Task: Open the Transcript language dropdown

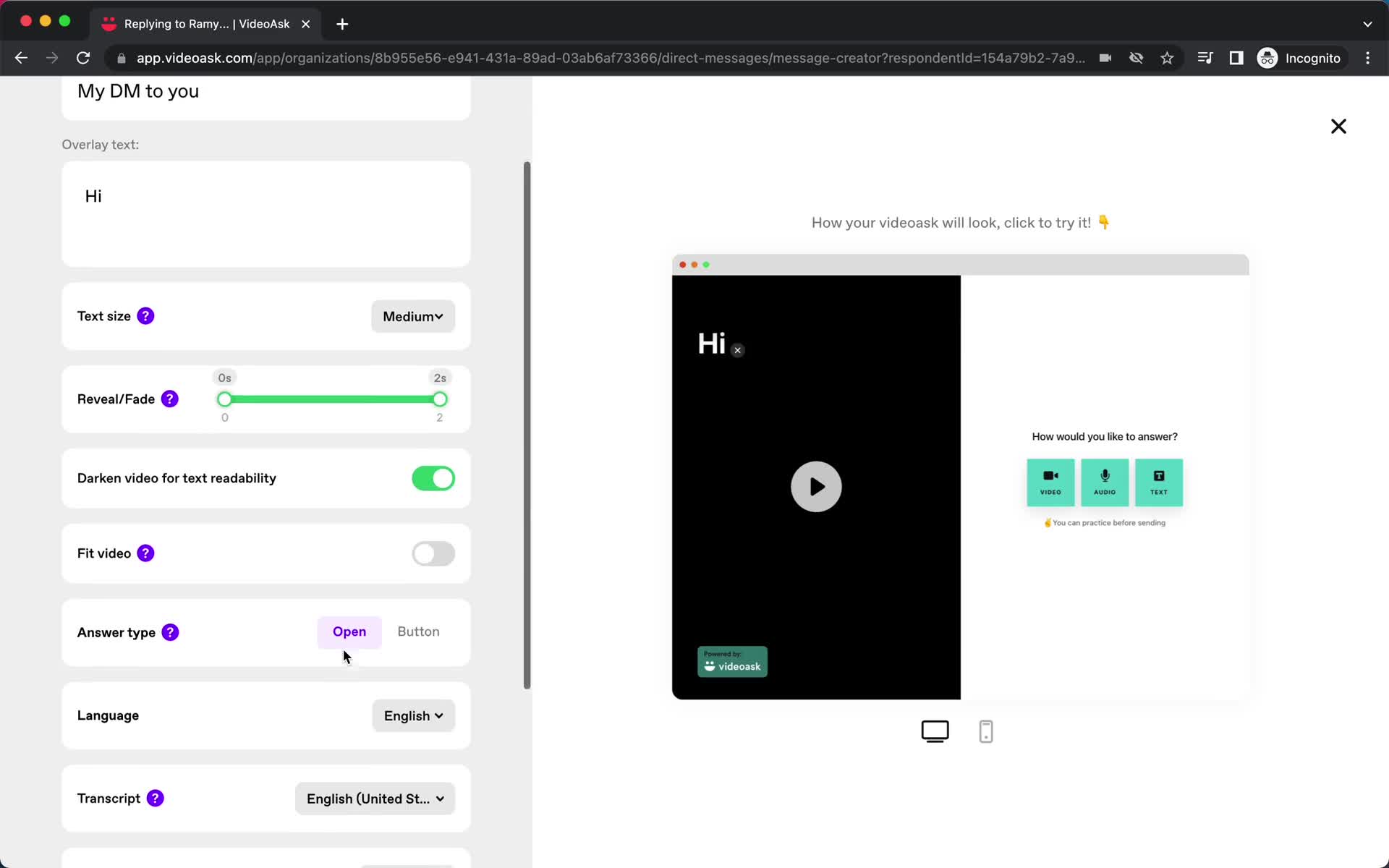Action: click(x=374, y=799)
